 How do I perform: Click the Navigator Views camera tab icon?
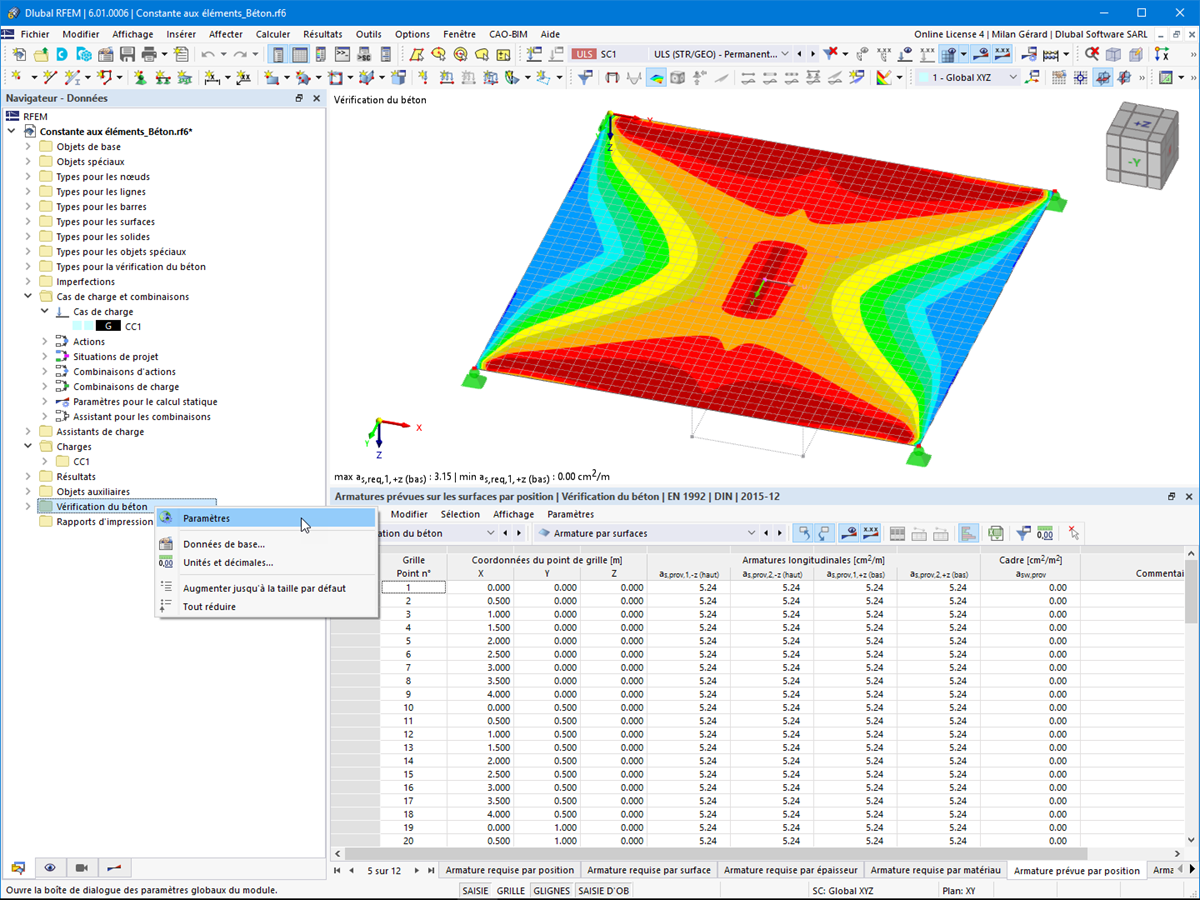click(x=82, y=867)
